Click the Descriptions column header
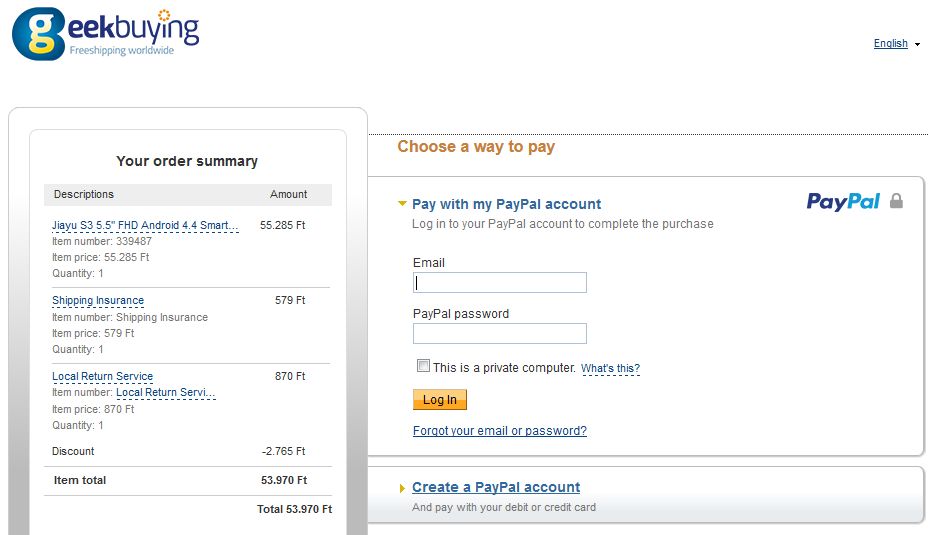 [x=83, y=194]
